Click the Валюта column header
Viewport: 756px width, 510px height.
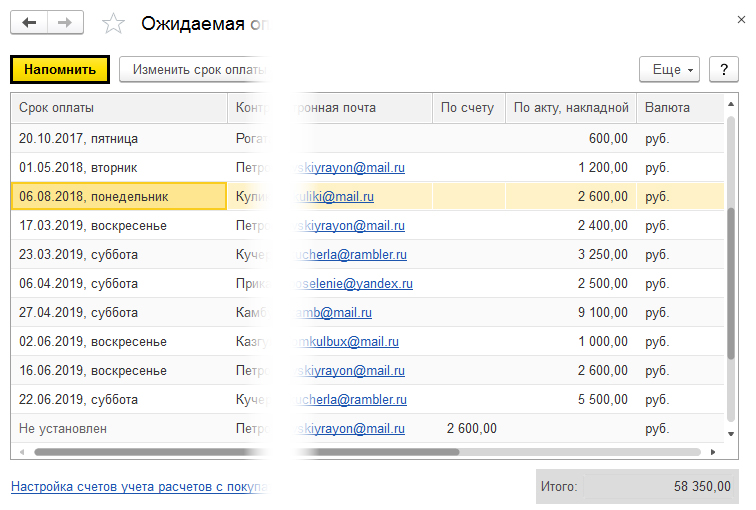tap(667, 108)
